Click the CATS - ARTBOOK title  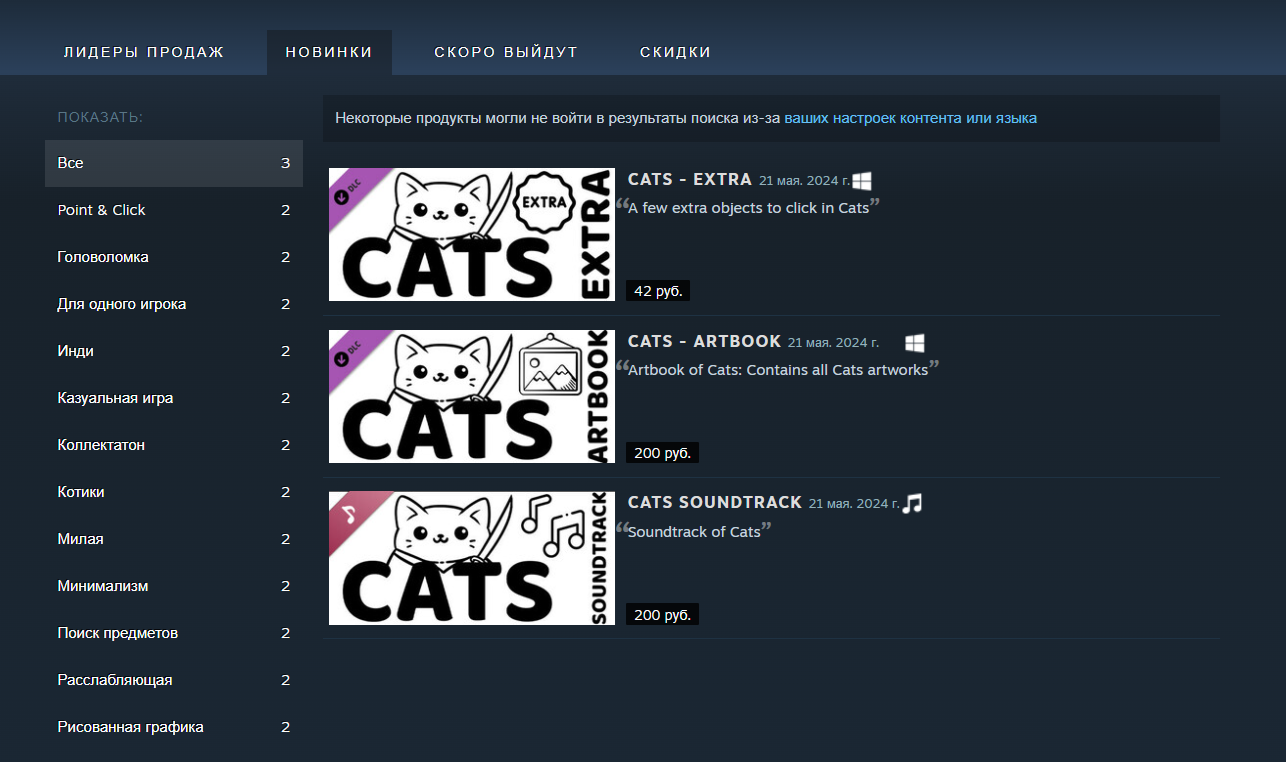tap(704, 342)
